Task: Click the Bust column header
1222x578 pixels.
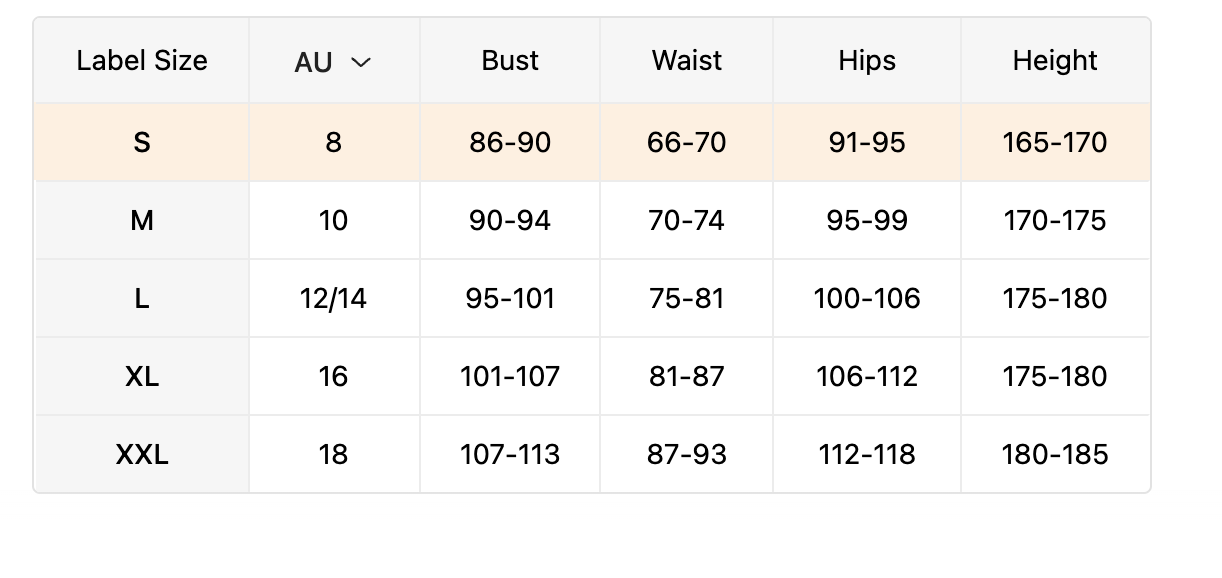Action: [510, 61]
